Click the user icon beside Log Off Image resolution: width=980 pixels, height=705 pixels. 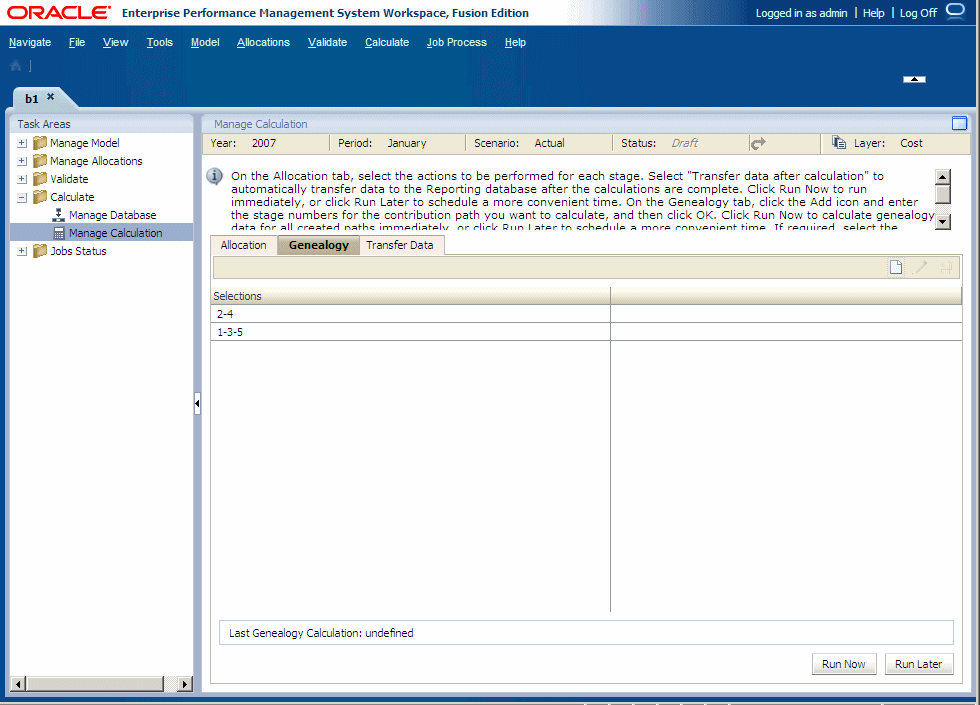click(957, 13)
